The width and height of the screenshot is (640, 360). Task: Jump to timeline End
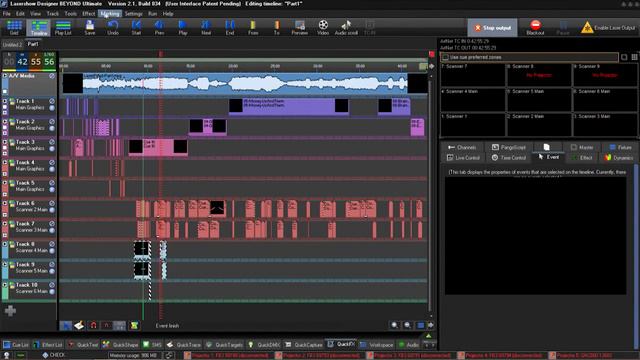(230, 28)
